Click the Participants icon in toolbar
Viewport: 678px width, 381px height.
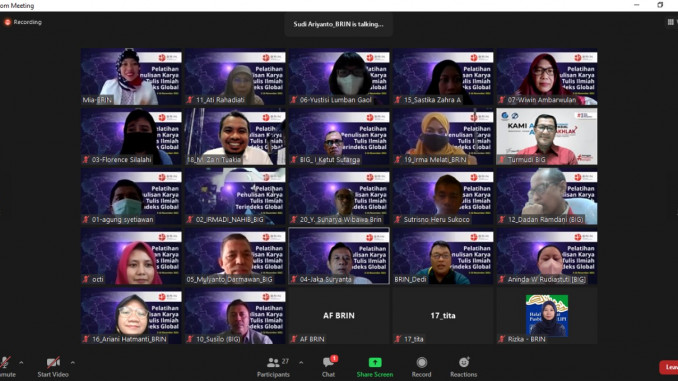[273, 362]
